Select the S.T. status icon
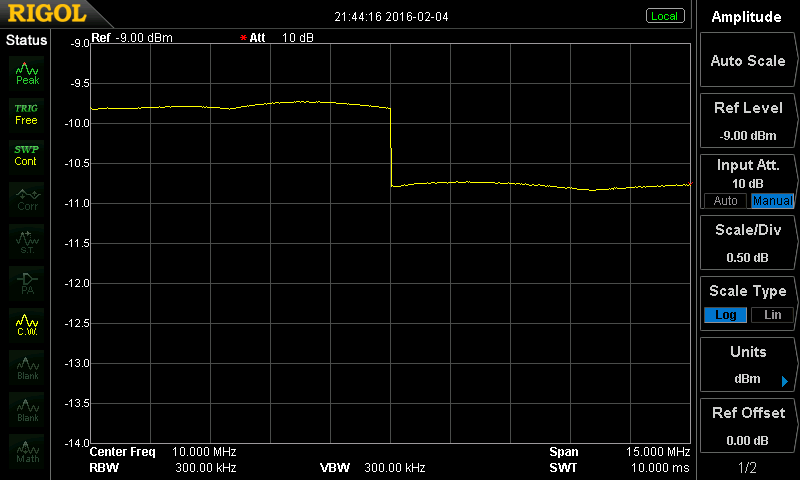This screenshot has width=800, height=480. pyautogui.click(x=27, y=241)
